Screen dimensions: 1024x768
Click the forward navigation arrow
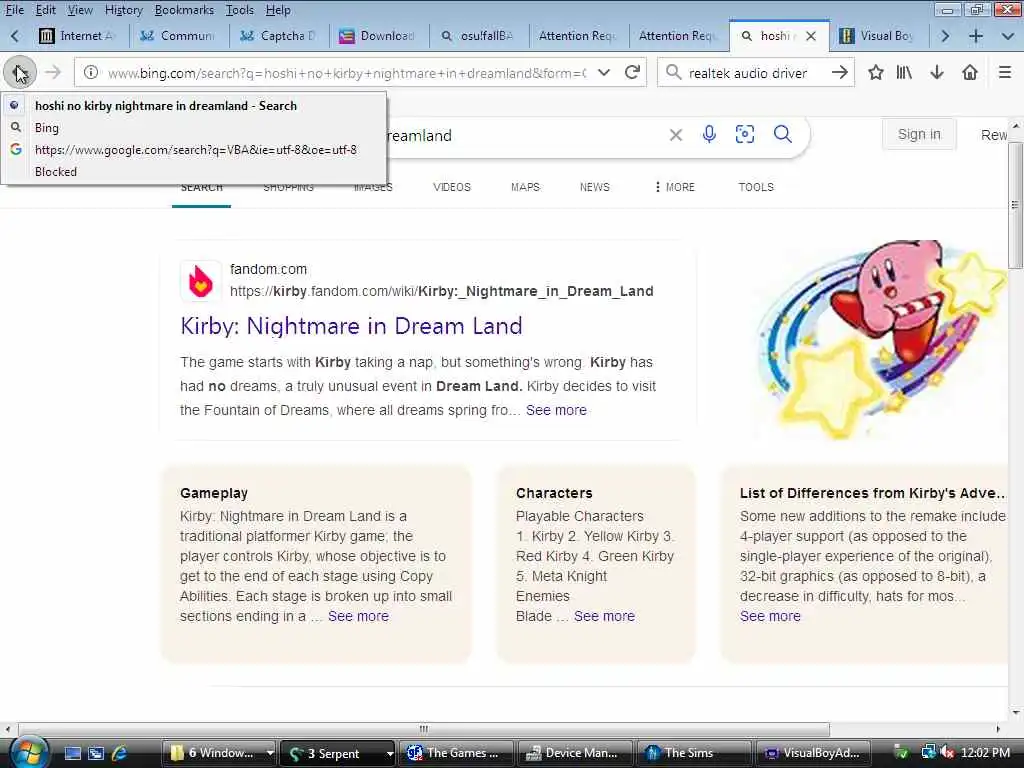[x=53, y=72]
